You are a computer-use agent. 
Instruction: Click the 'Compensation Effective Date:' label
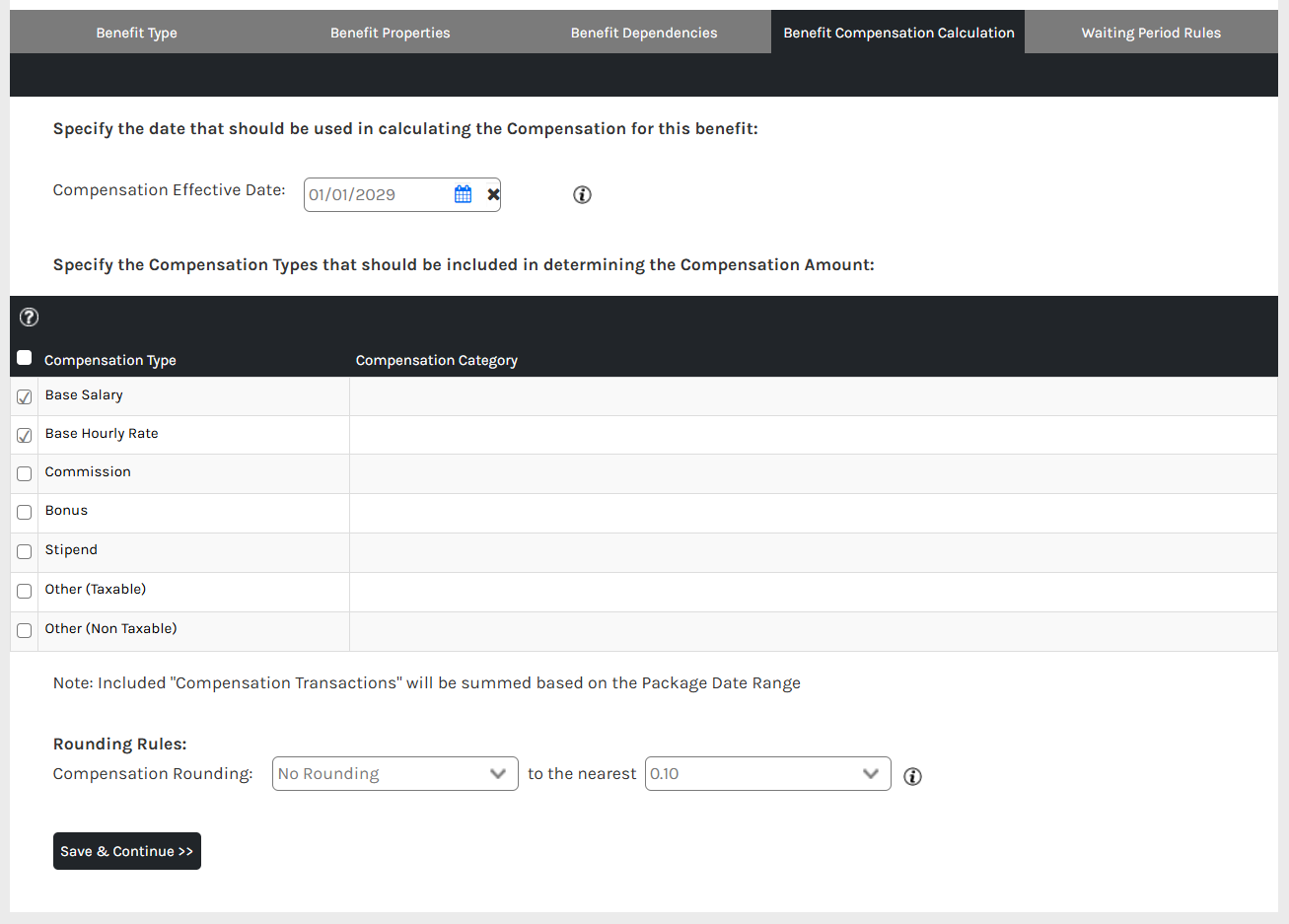coord(170,189)
